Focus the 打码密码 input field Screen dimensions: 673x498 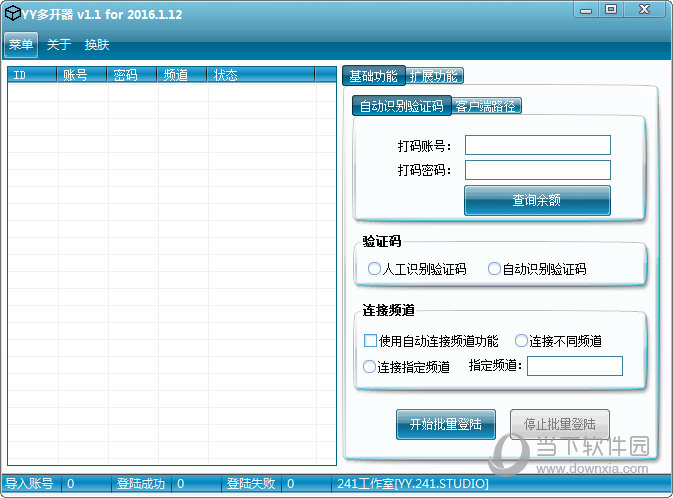coord(538,170)
